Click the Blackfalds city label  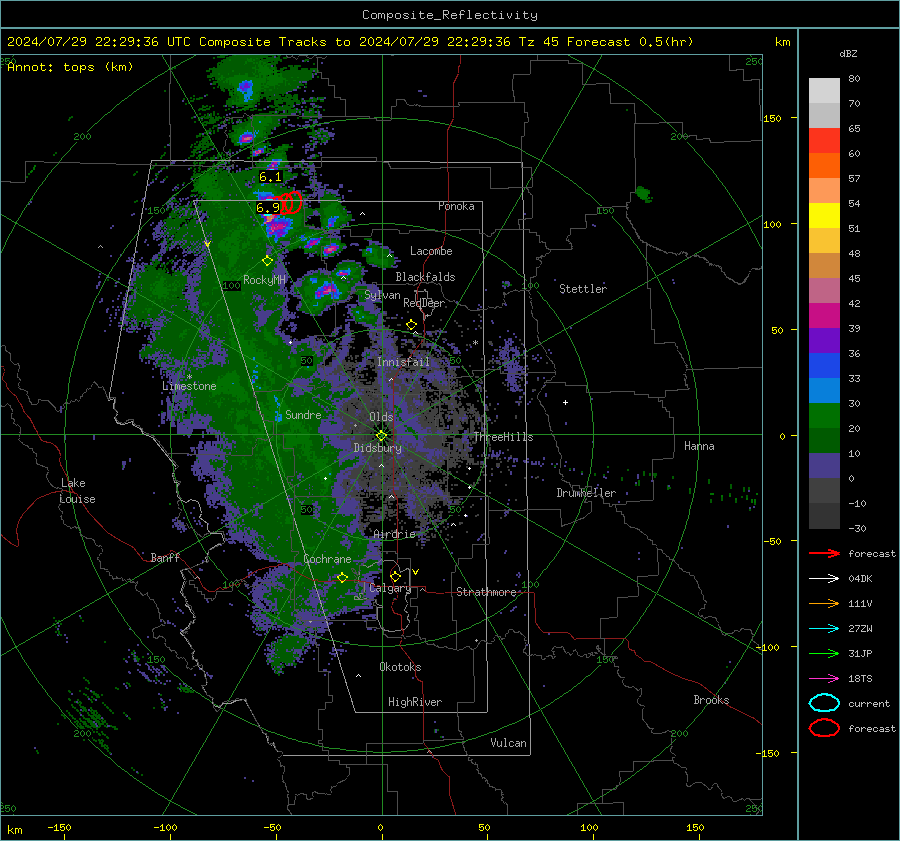[425, 277]
